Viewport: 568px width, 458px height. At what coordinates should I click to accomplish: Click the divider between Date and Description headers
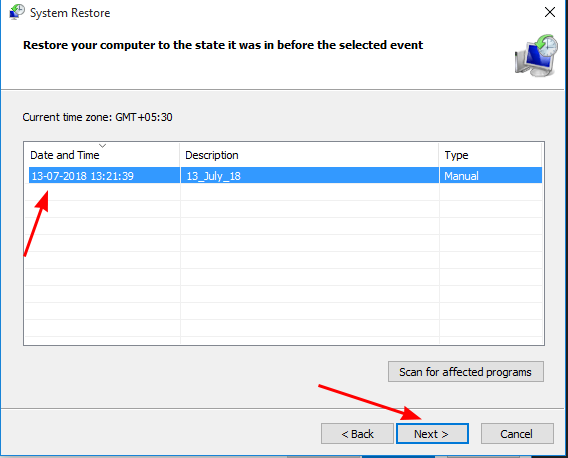coord(180,155)
